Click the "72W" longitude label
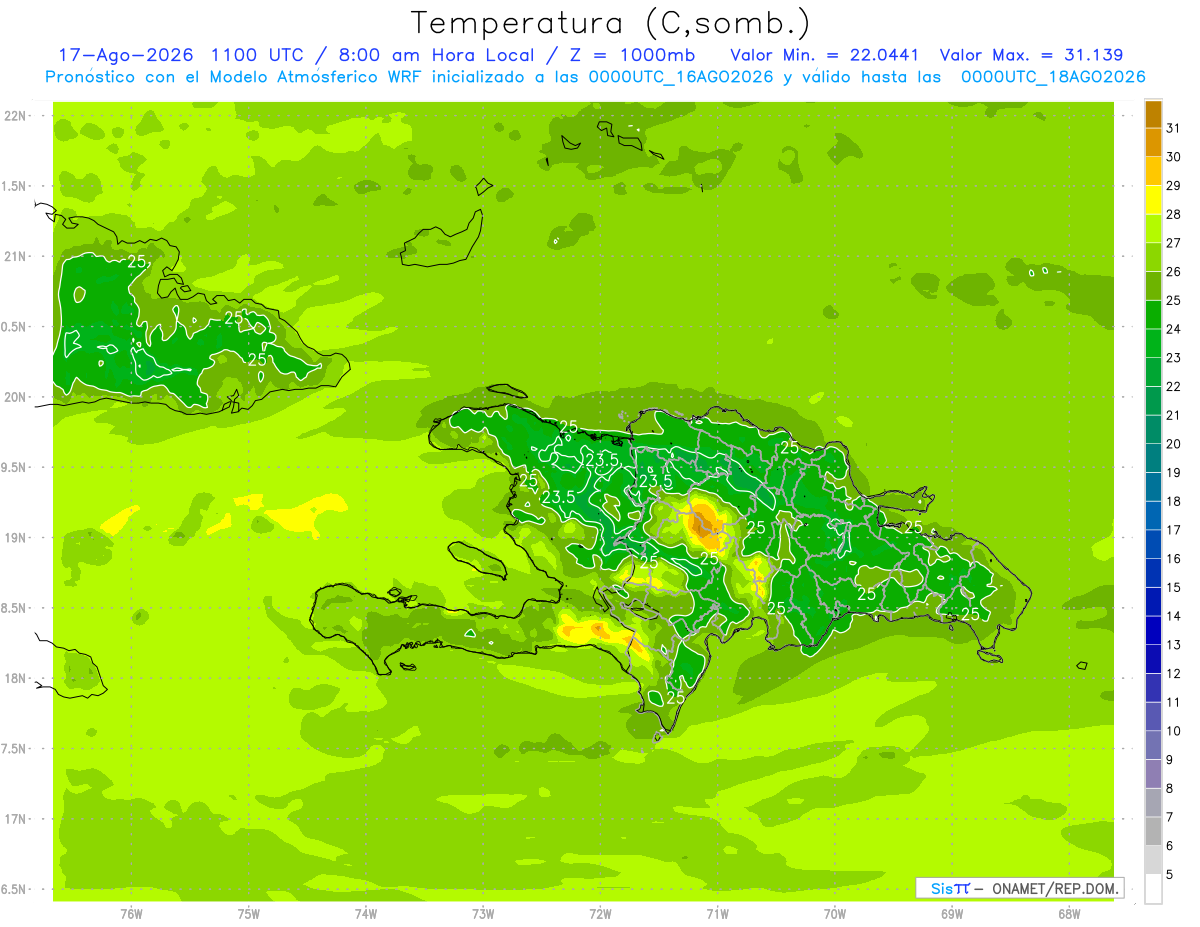The image size is (1200, 927). tap(600, 914)
